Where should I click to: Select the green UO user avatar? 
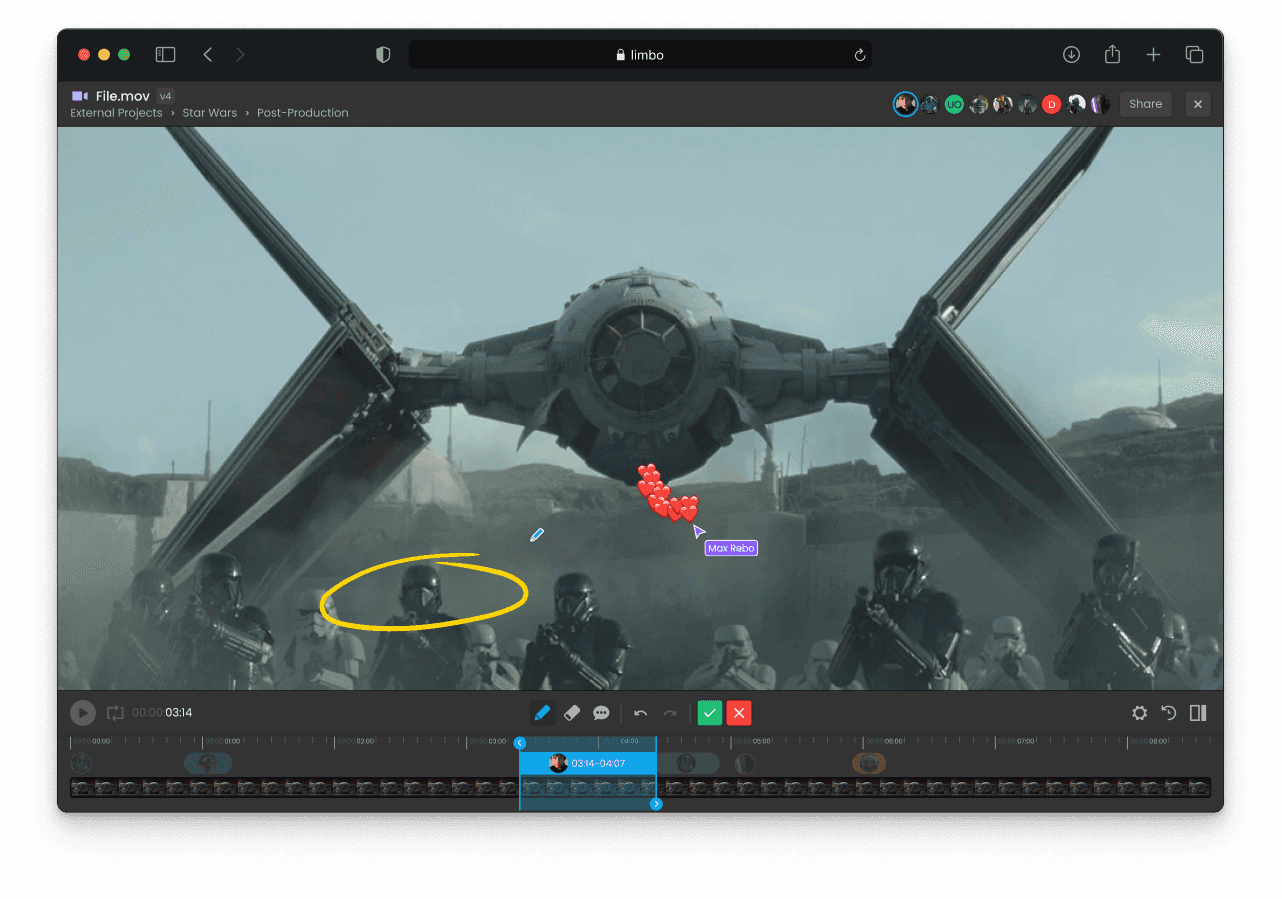pos(954,104)
